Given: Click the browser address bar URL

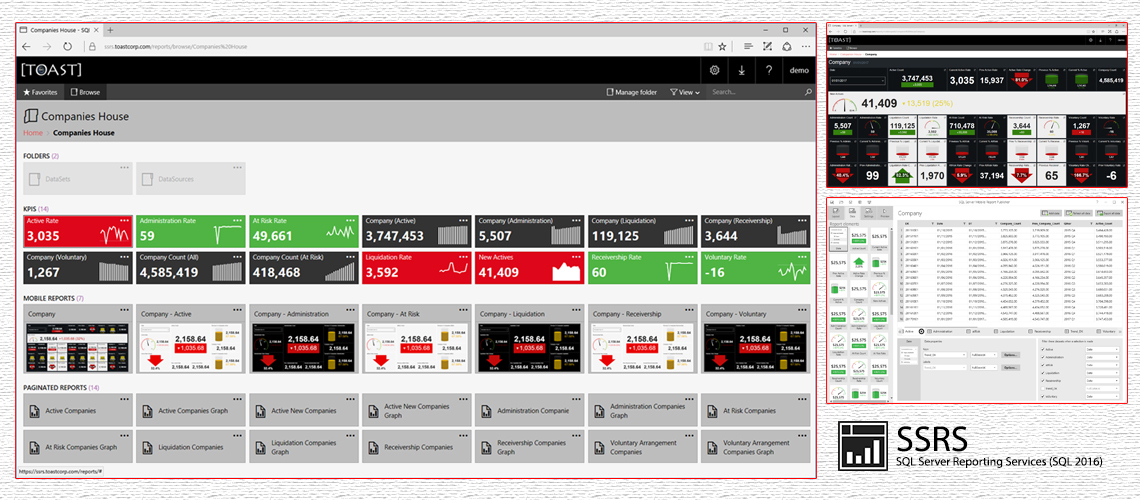Looking at the screenshot, I should [175, 47].
